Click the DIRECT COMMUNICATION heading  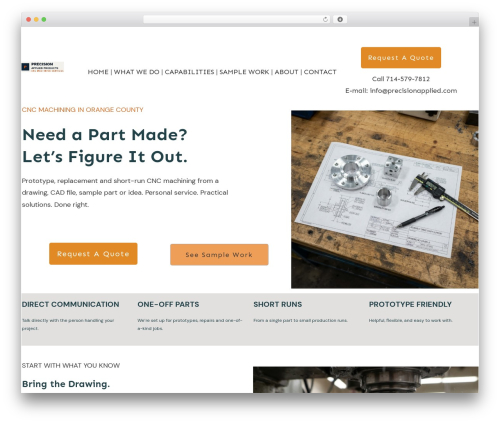pos(70,304)
